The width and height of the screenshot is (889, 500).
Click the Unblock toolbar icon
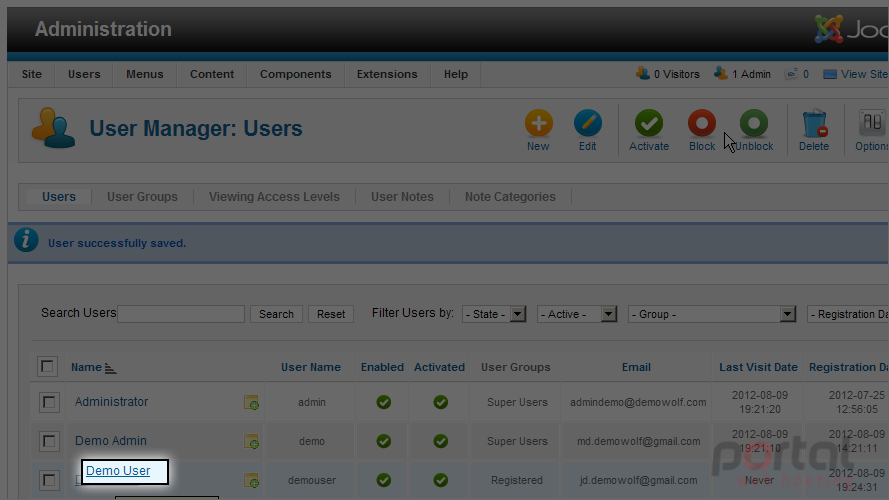(754, 124)
